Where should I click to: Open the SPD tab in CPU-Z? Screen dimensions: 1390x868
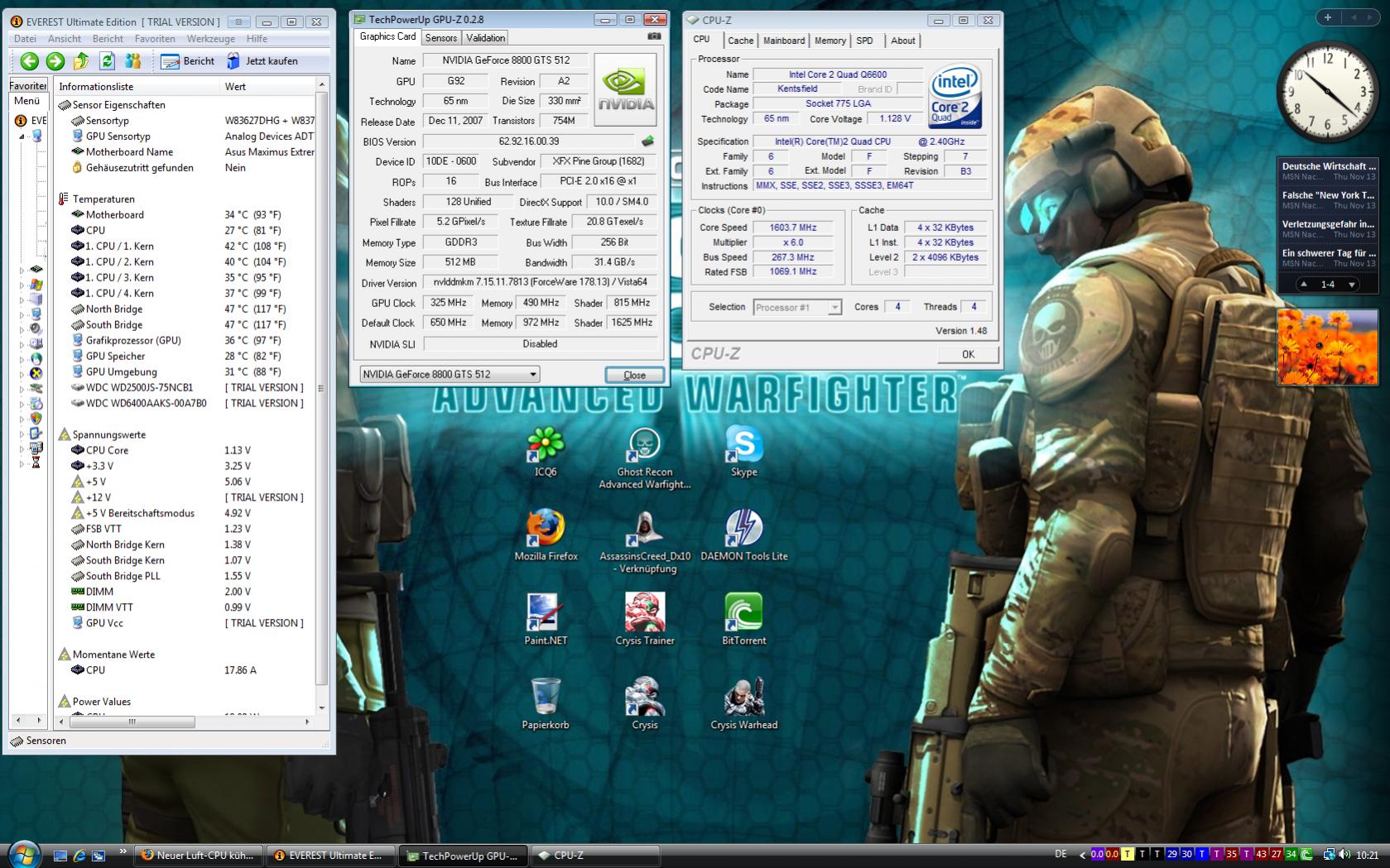(x=864, y=41)
